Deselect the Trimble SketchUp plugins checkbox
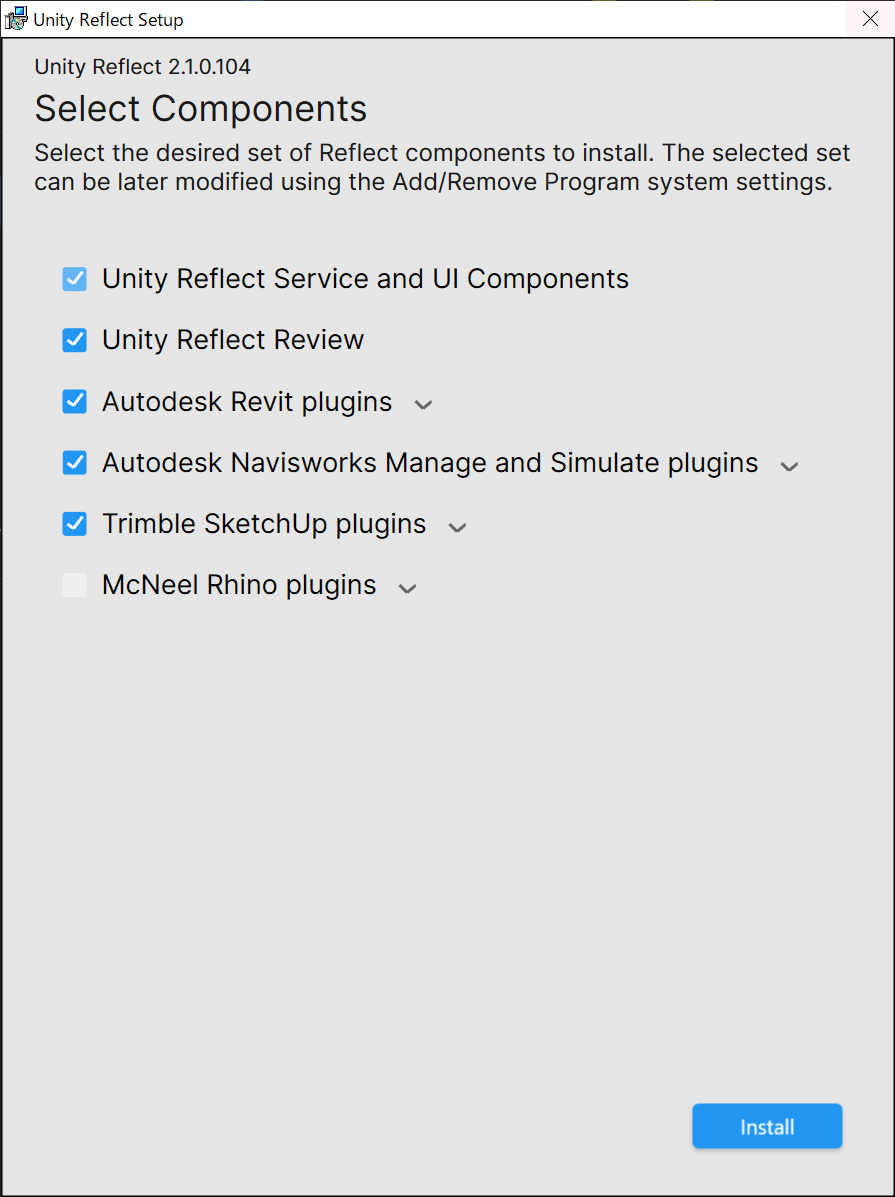Screen dimensions: 895x1197 [75, 524]
